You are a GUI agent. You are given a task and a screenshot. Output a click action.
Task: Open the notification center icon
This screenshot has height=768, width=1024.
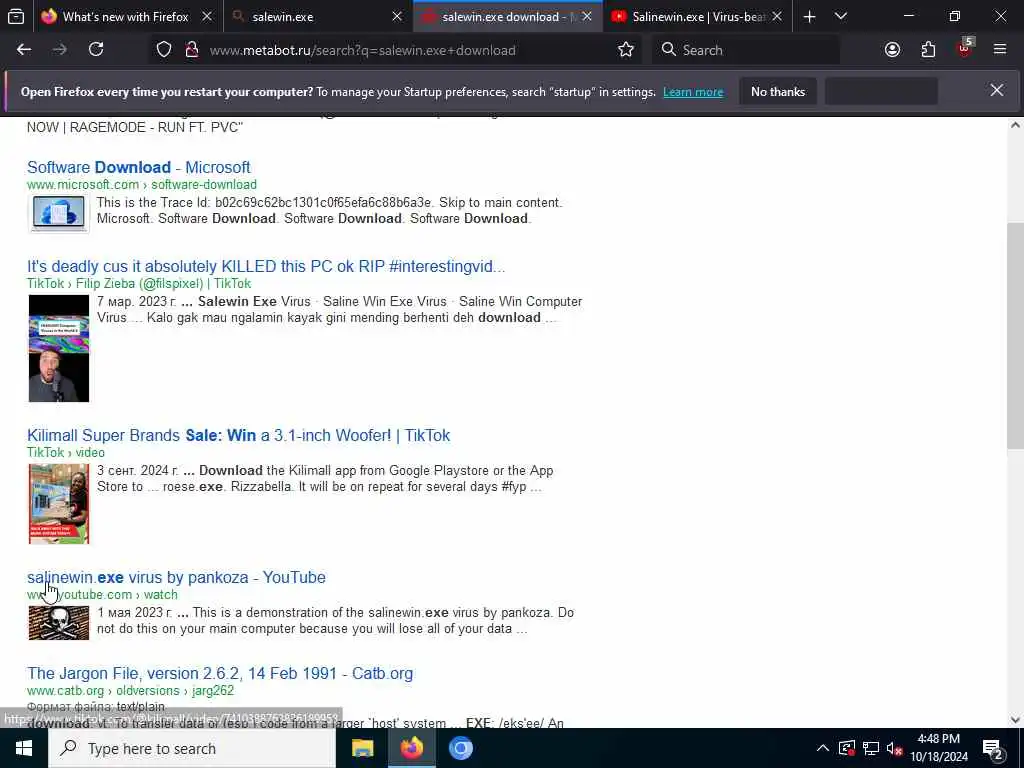(x=993, y=749)
